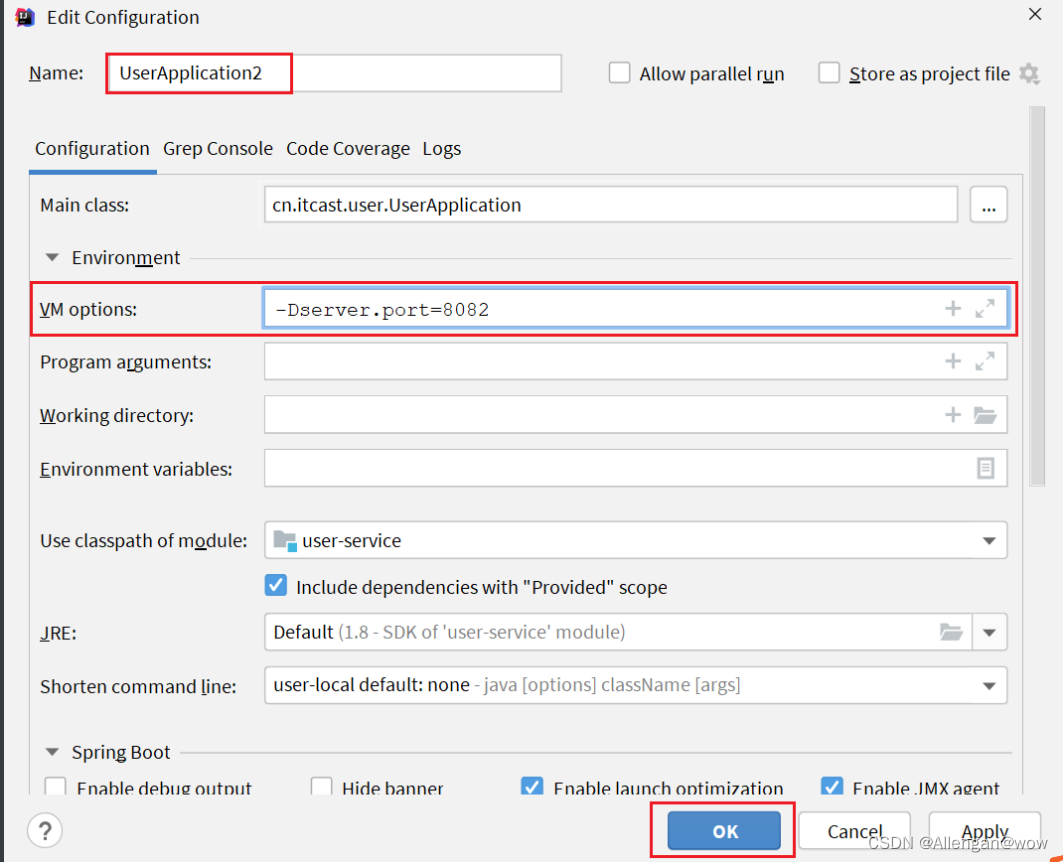Viewport: 1063px width, 862px height.
Task: Disable Enable JMX agent checkbox
Action: pyautogui.click(x=832, y=786)
